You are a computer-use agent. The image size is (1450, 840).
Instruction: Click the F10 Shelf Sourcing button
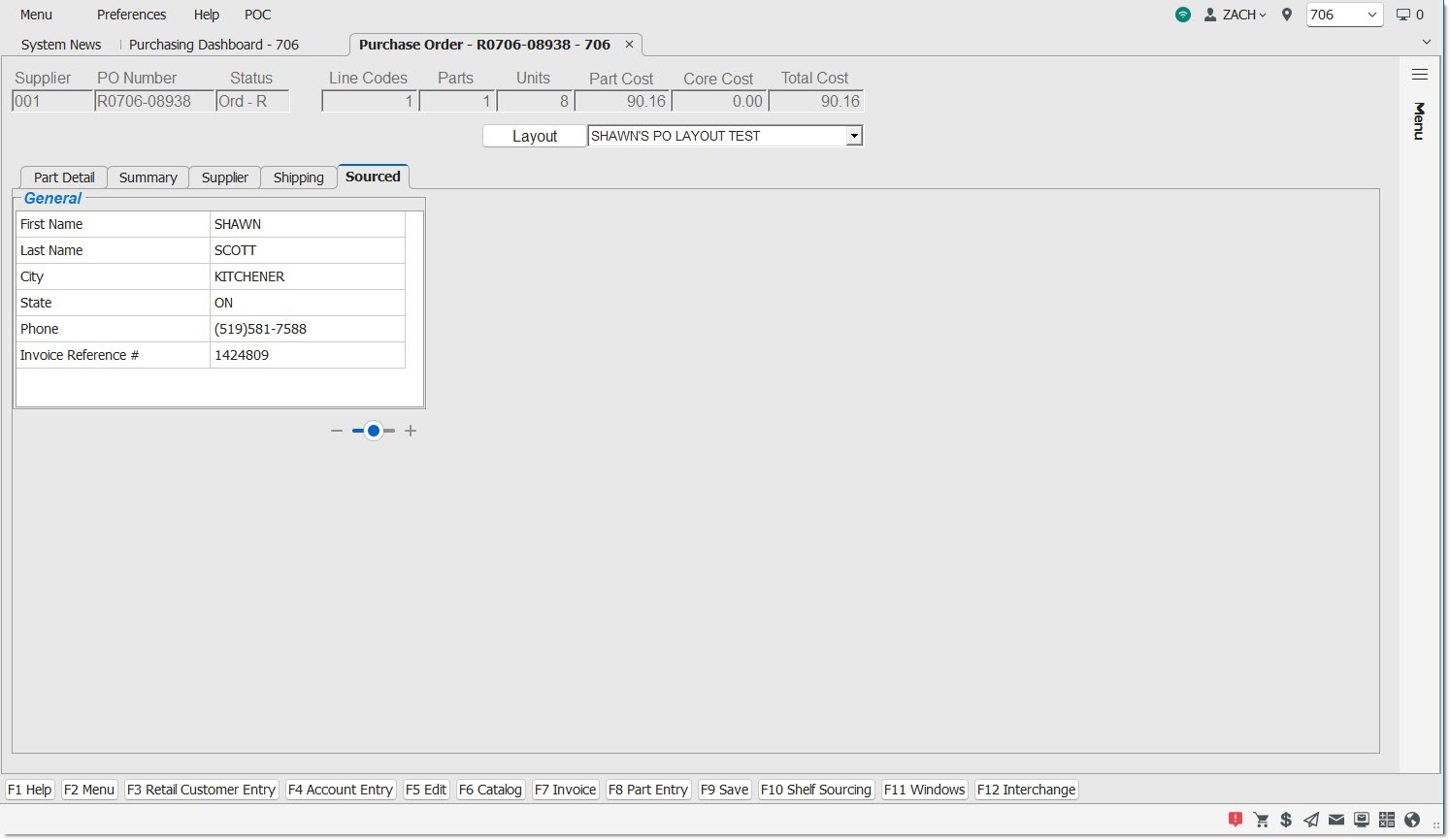(815, 790)
